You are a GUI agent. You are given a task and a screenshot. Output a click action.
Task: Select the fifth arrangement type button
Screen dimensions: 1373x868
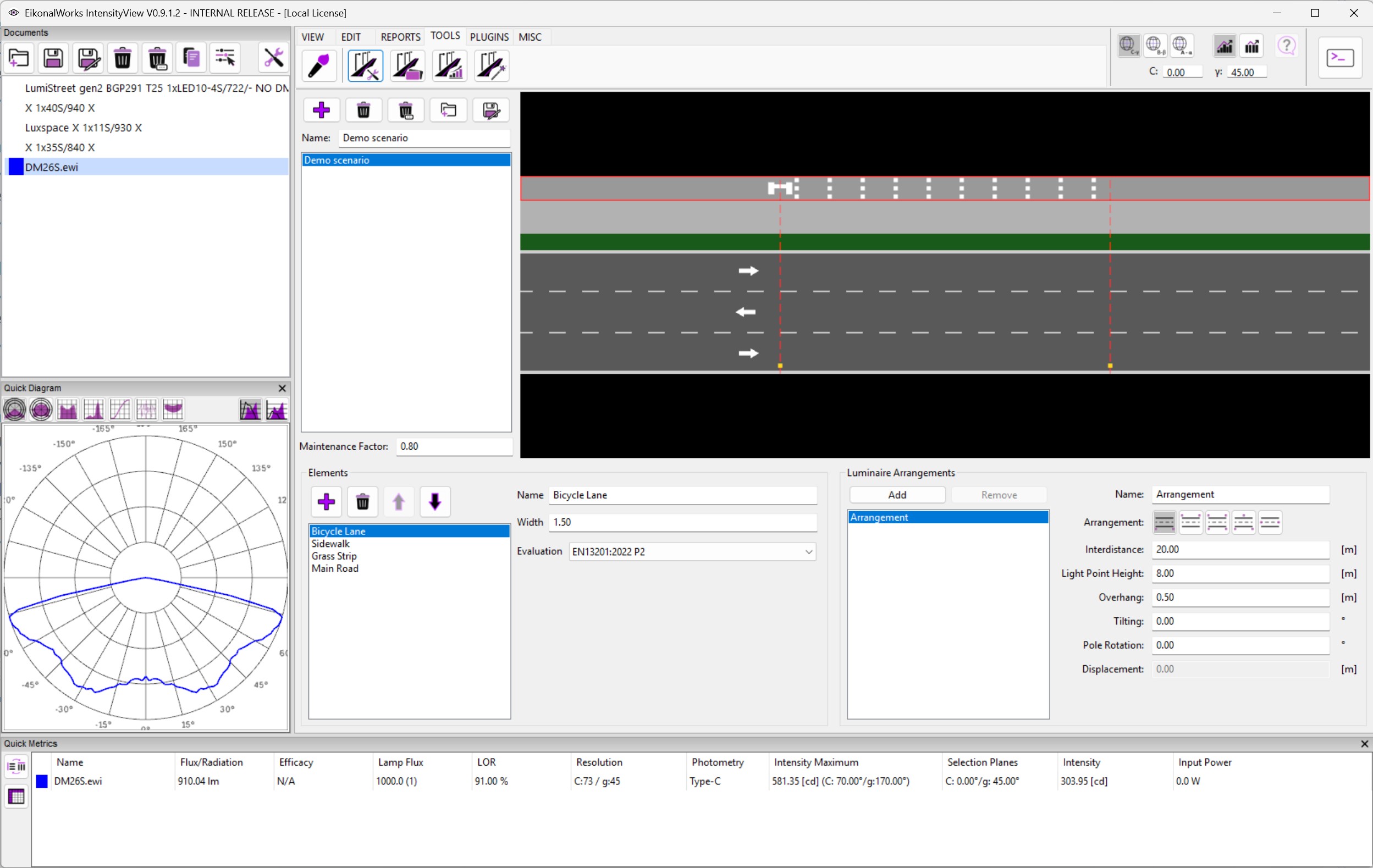pyautogui.click(x=1270, y=523)
